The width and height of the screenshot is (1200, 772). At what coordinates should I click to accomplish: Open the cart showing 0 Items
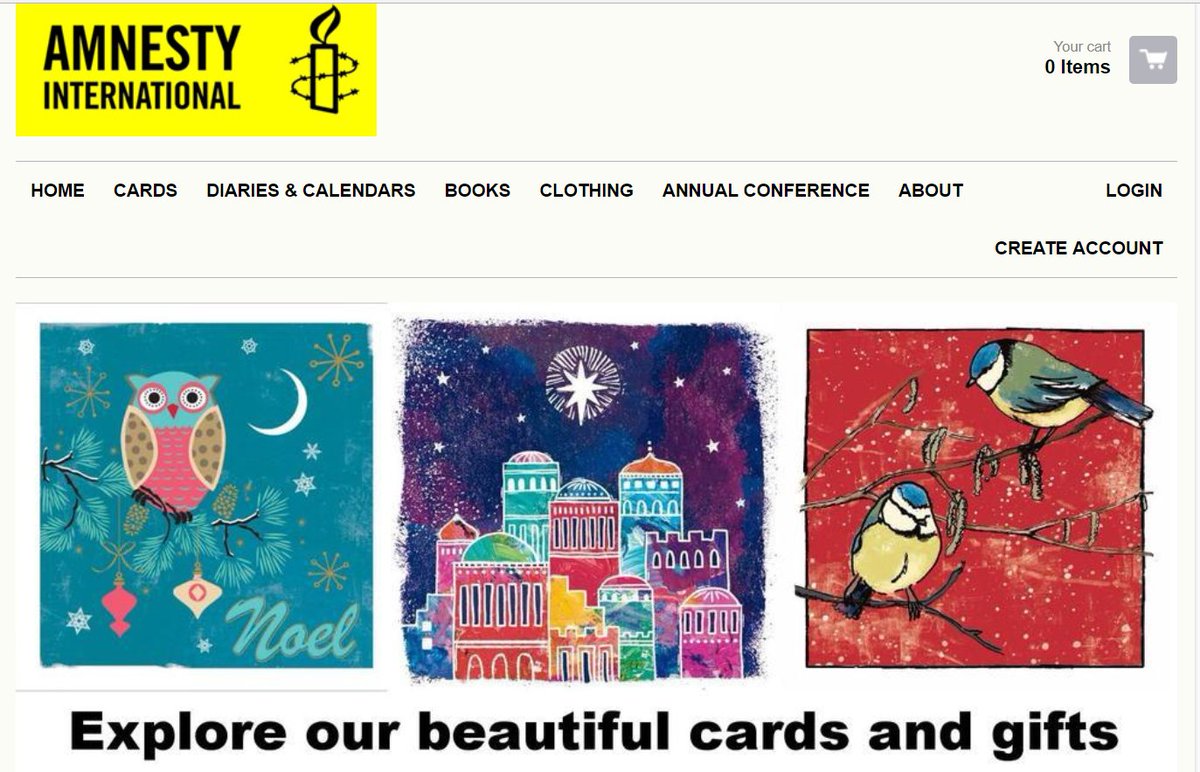click(1078, 67)
